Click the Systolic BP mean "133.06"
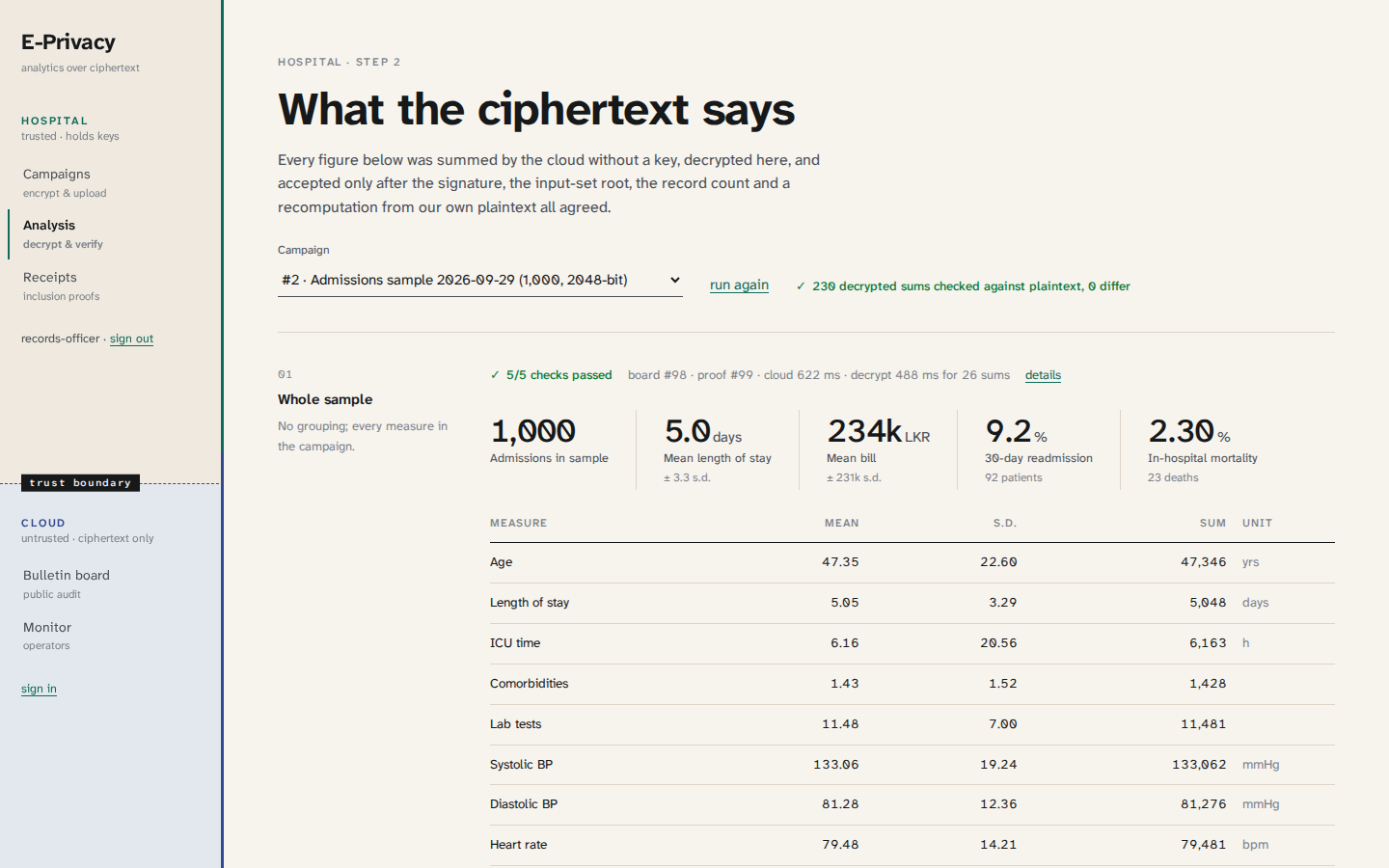 pyautogui.click(x=836, y=765)
